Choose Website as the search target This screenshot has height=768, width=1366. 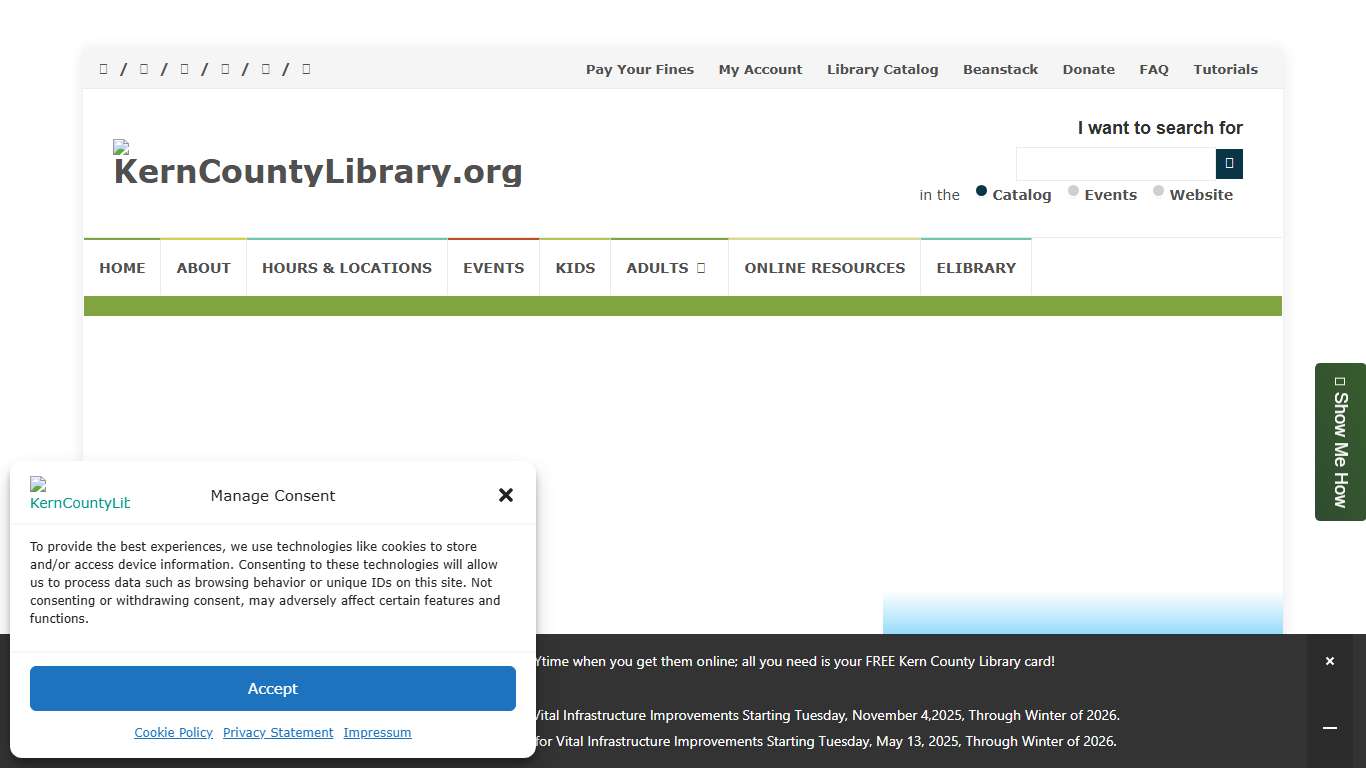click(x=1157, y=190)
